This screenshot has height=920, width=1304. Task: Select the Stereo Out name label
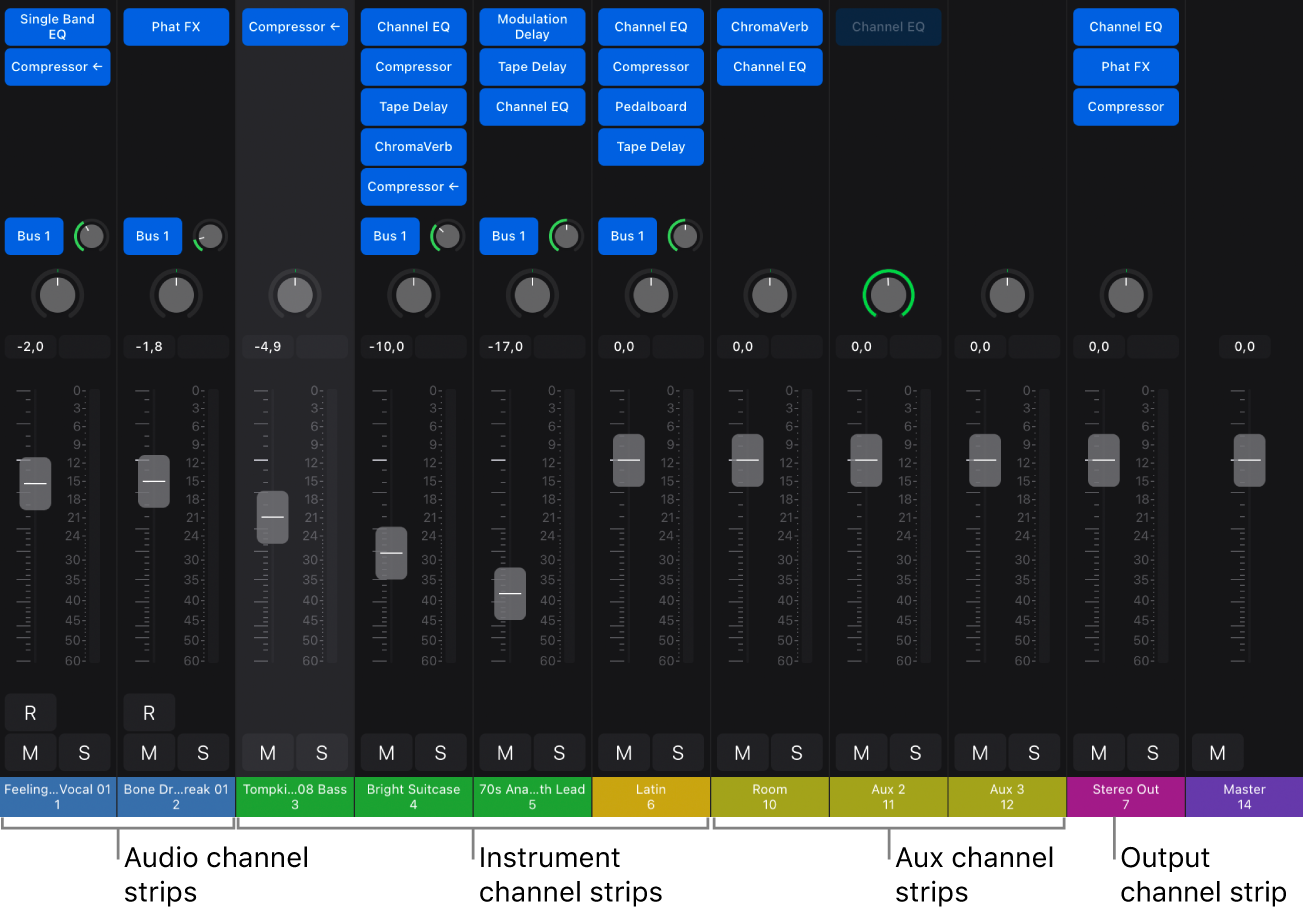click(1126, 797)
